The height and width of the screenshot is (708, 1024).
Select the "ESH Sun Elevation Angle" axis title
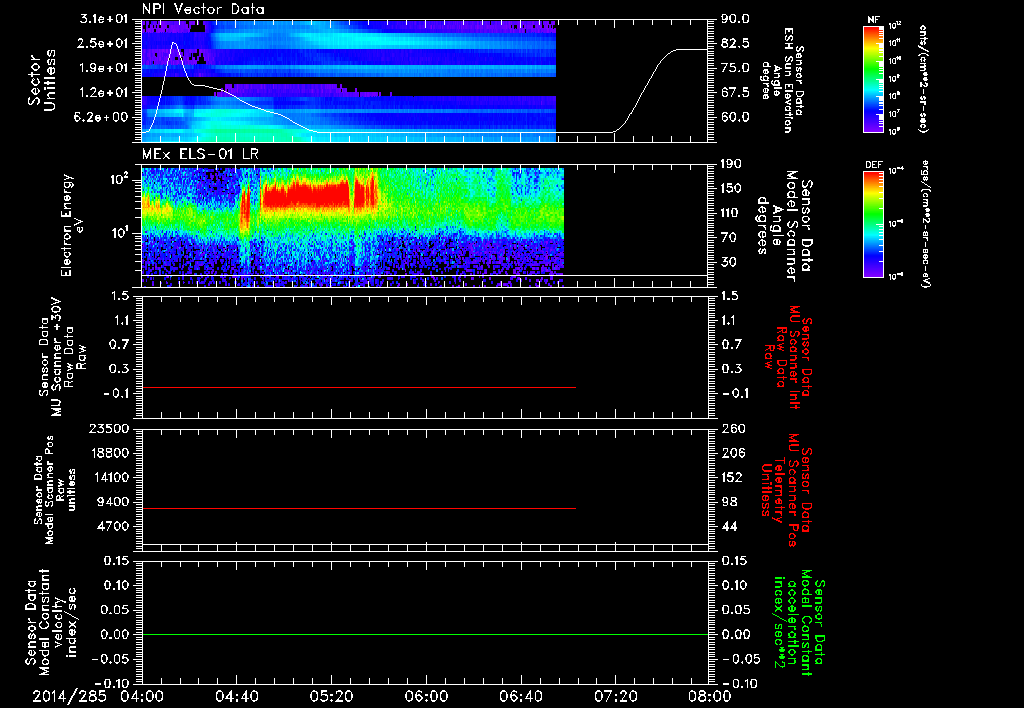pyautogui.click(x=782, y=80)
